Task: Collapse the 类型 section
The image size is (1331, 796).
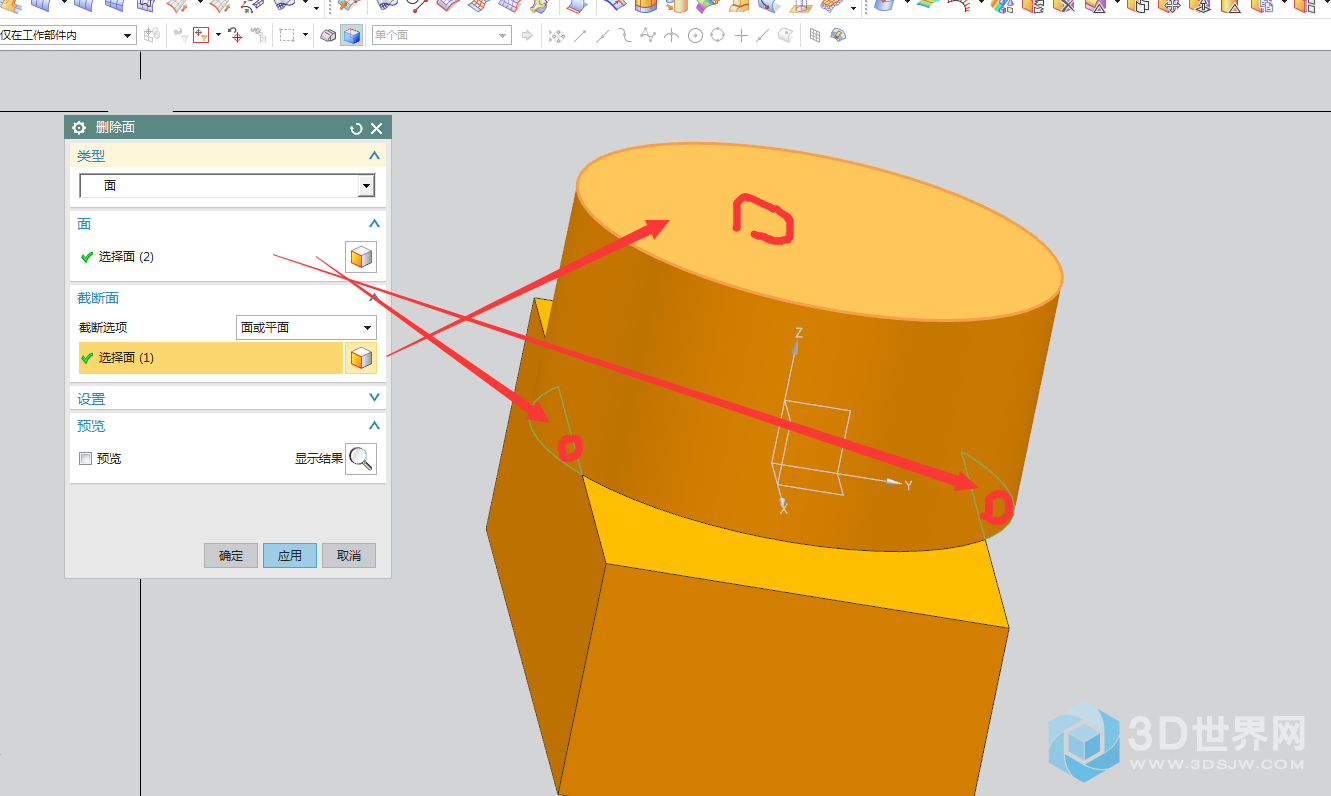Action: click(374, 156)
